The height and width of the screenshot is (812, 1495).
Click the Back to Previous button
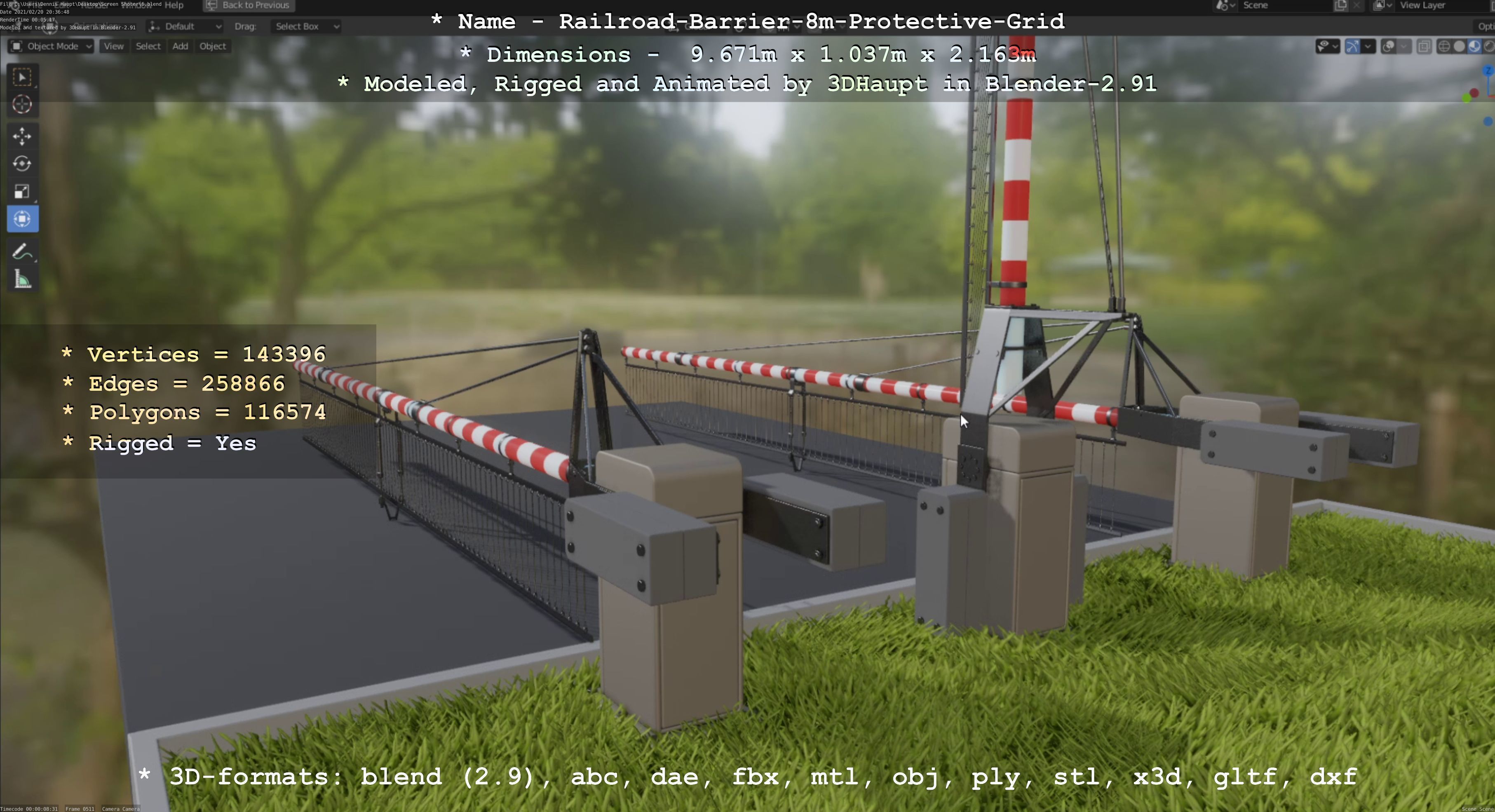click(249, 5)
